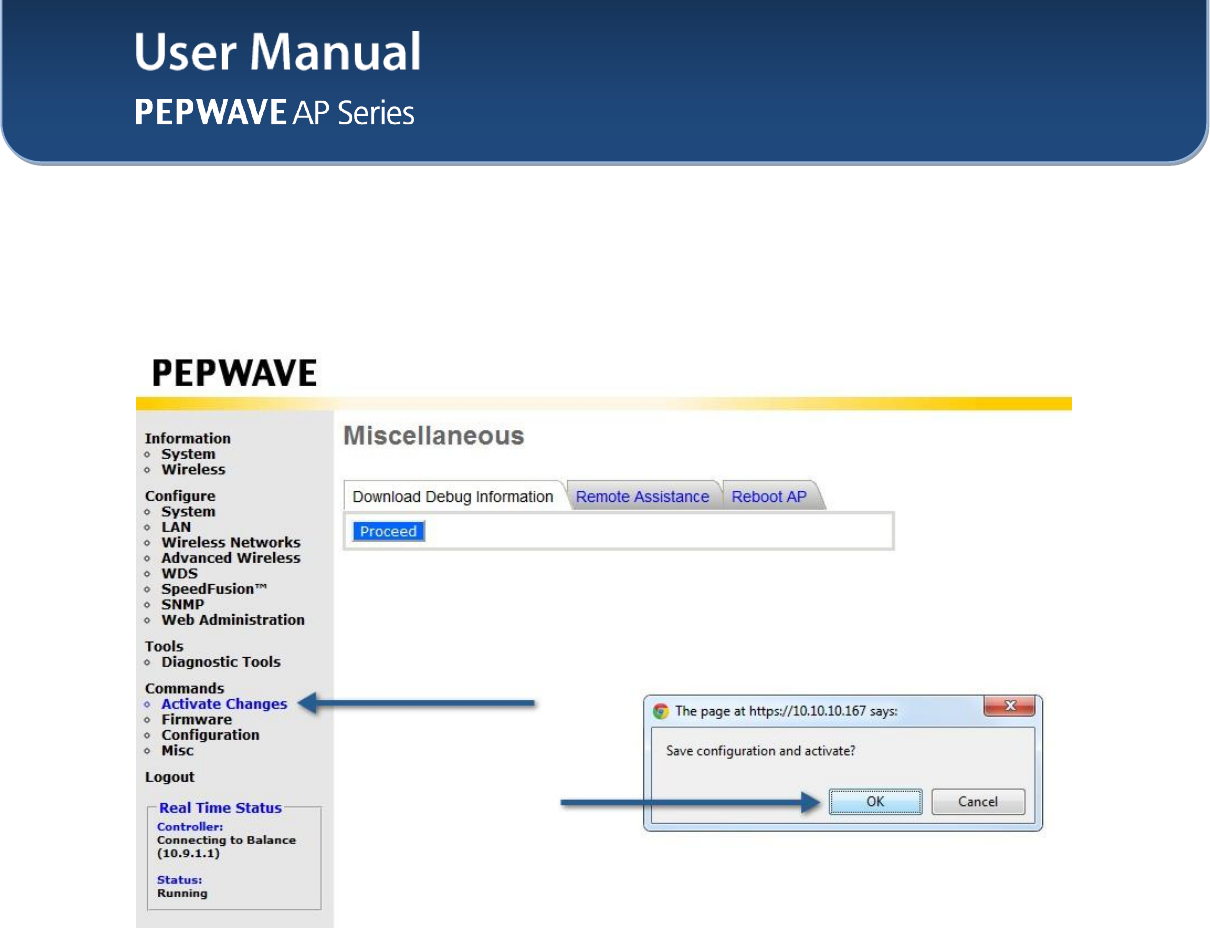This screenshot has height=928, width=1210.
Task: Click the Proceed button
Action: [x=388, y=532]
